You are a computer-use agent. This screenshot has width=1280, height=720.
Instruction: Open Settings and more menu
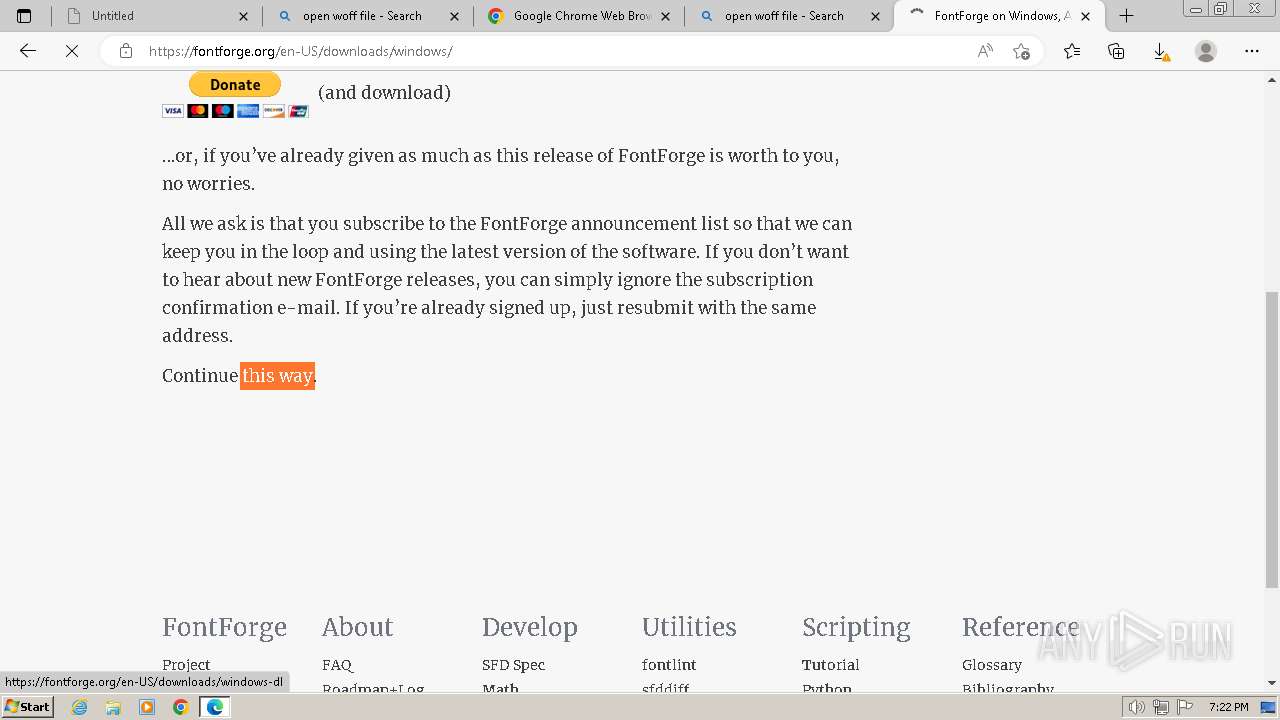(1252, 51)
